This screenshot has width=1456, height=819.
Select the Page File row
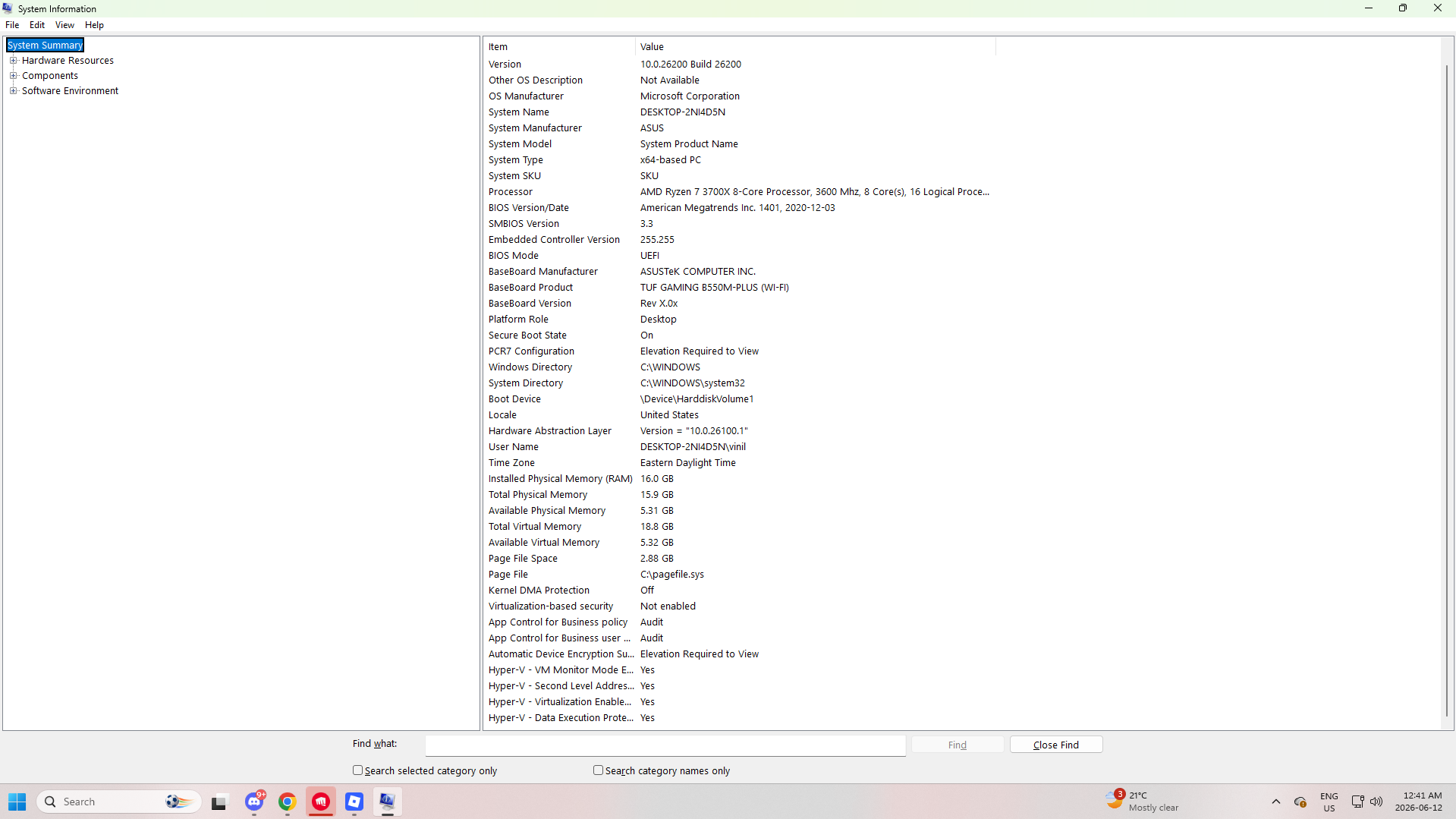pyautogui.click(x=739, y=575)
